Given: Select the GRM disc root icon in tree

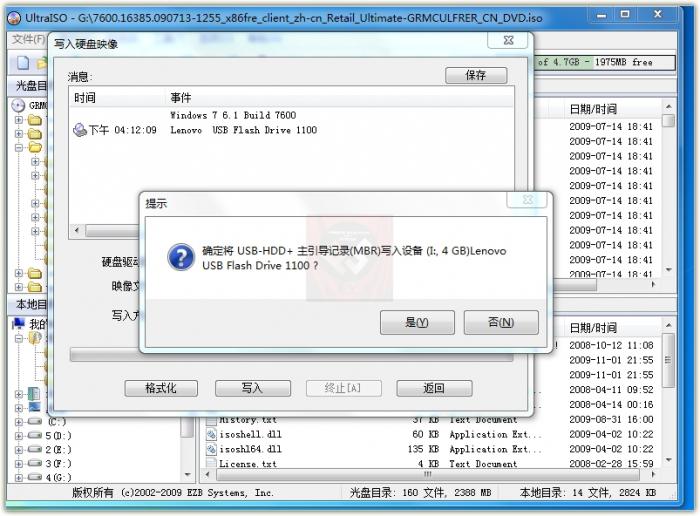Looking at the screenshot, I should point(18,105).
